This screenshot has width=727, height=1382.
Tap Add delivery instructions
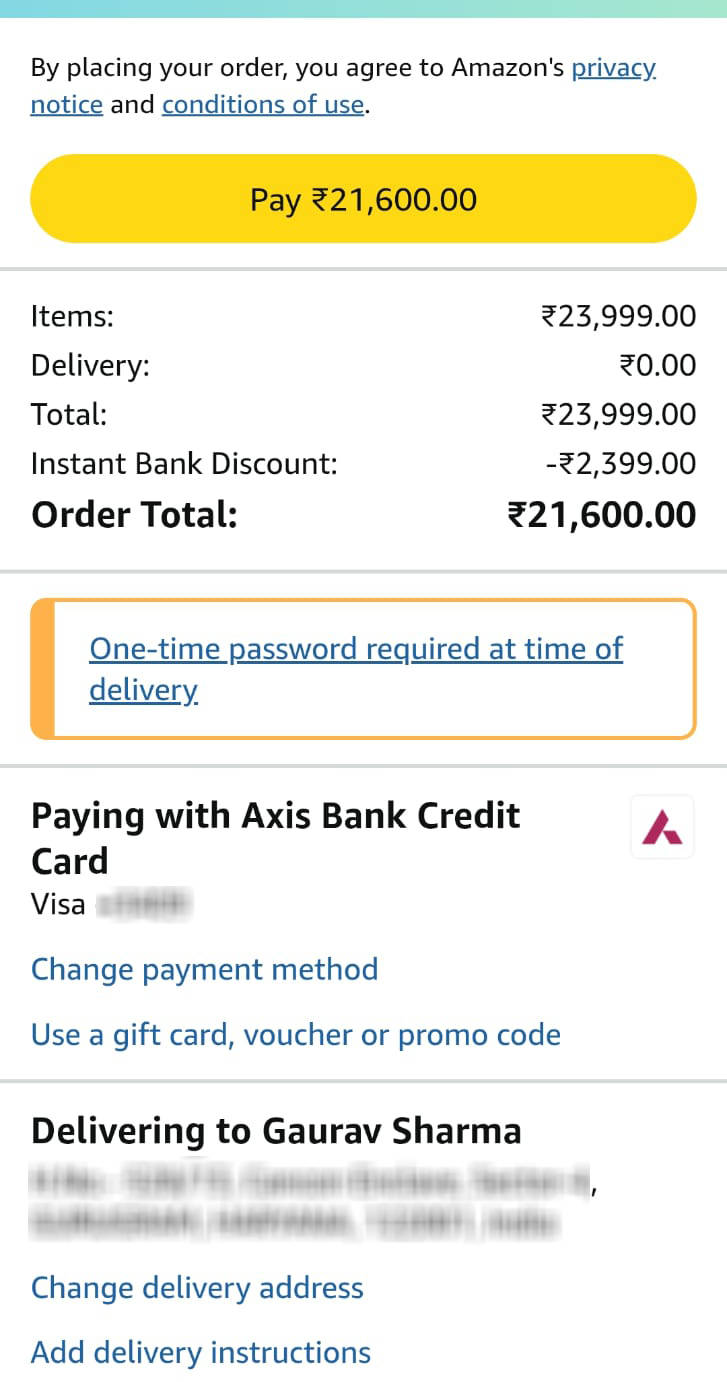click(200, 1352)
